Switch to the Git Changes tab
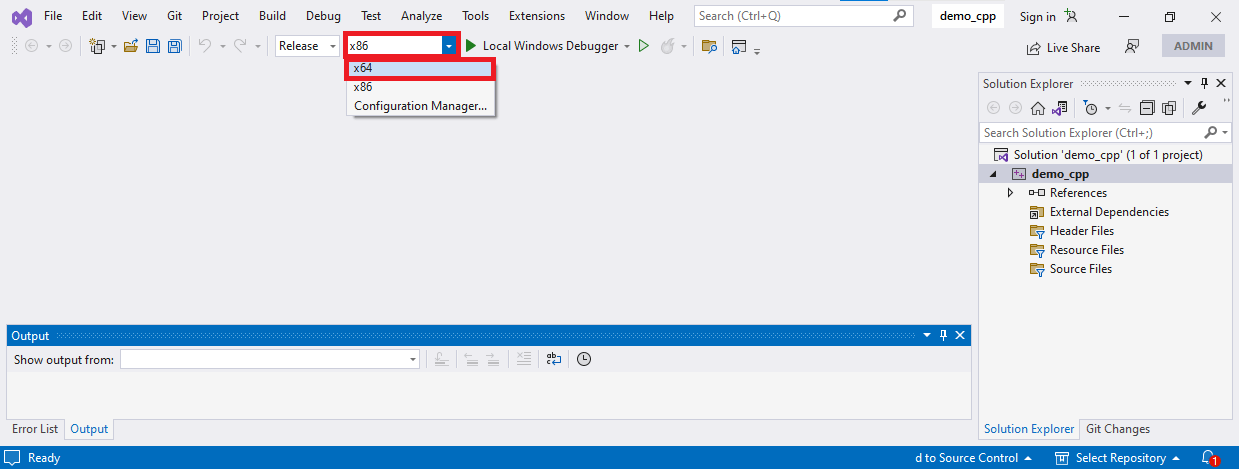1239x469 pixels. pos(1118,429)
